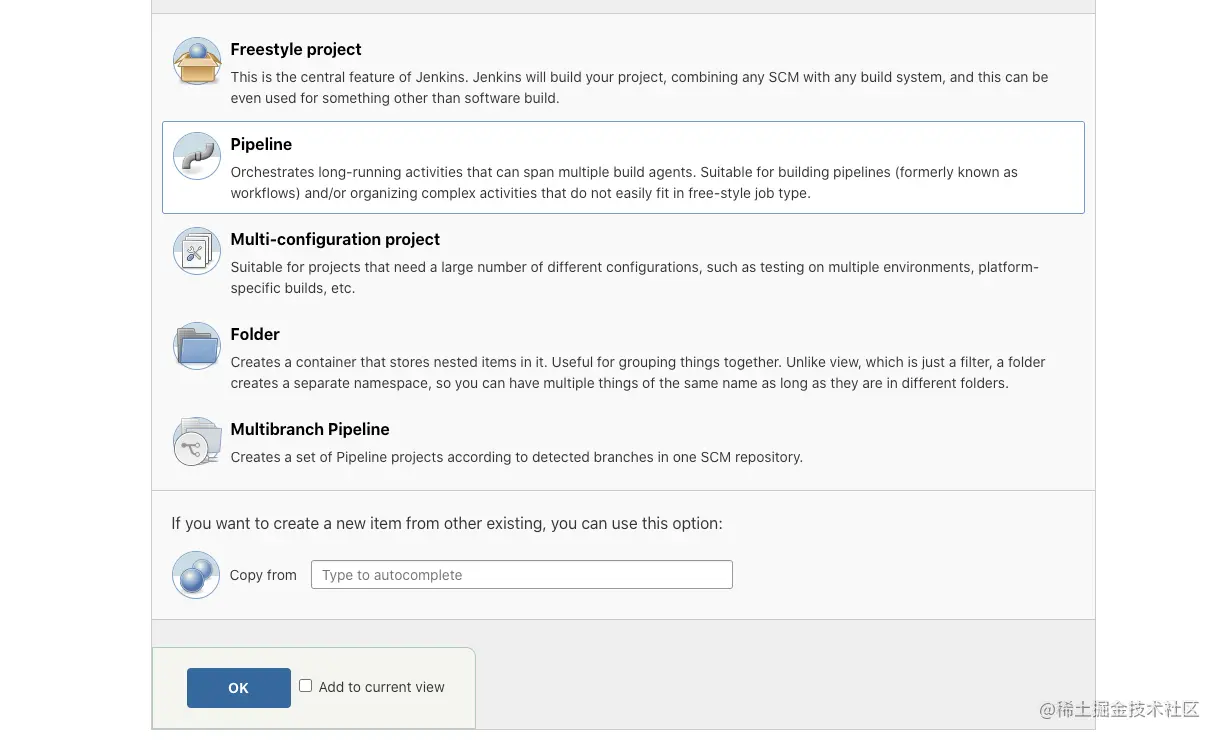Click the Multibranch Pipeline branch icon
Screen dimensions: 1221x741
[197, 442]
